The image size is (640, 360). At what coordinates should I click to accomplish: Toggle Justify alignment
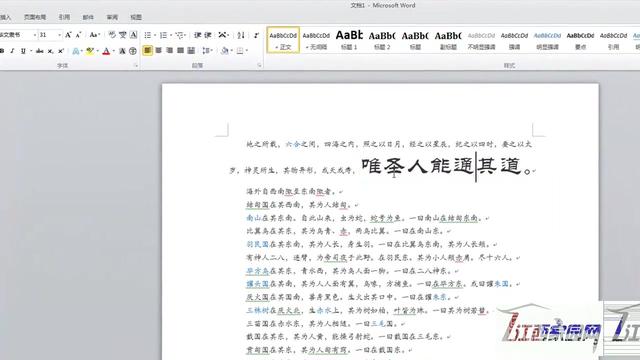click(180, 51)
